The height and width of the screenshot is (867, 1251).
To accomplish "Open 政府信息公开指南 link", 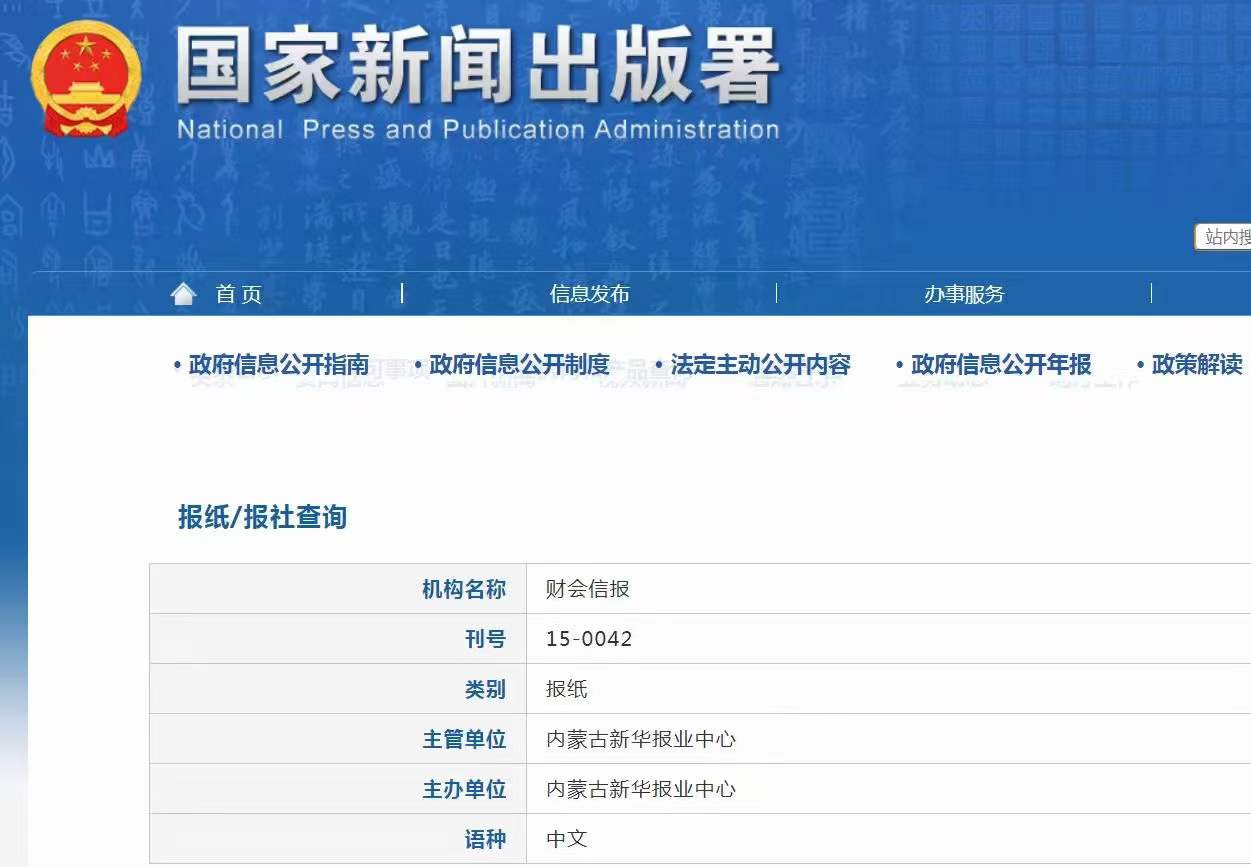I will pos(279,365).
